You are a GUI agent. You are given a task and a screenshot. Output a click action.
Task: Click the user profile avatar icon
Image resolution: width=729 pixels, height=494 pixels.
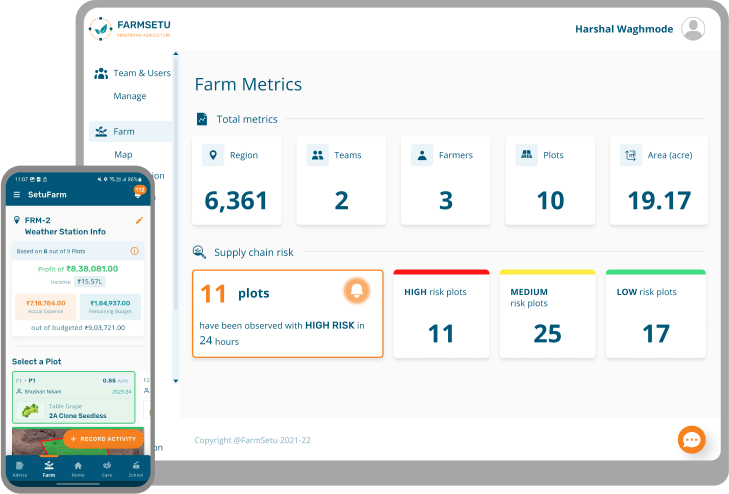click(x=693, y=29)
